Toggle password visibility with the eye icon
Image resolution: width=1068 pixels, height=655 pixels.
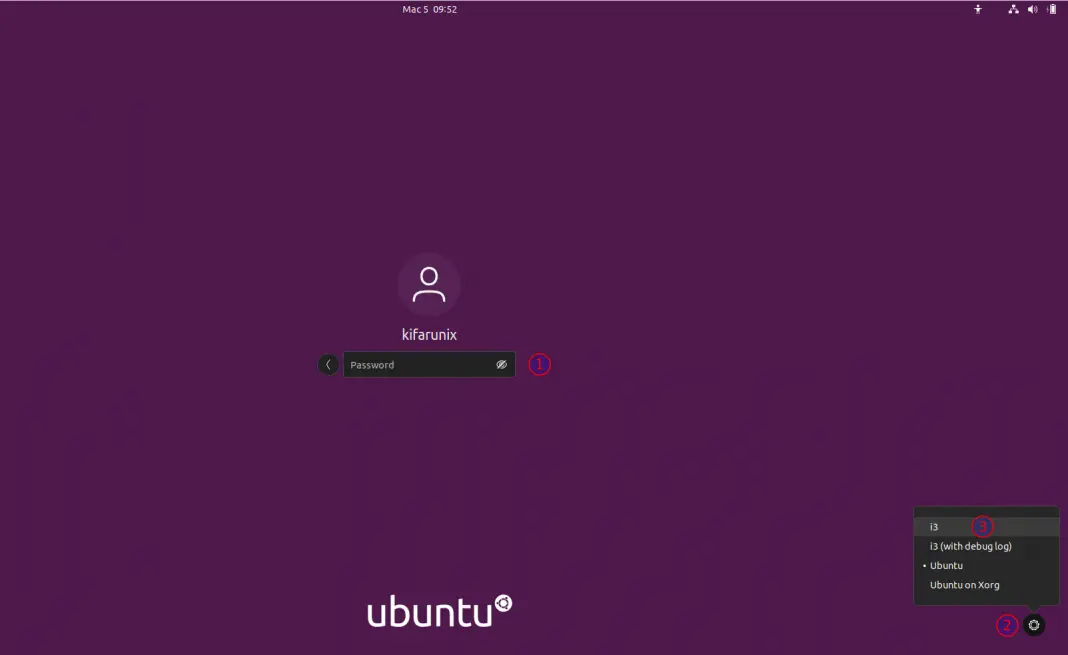[500, 364]
